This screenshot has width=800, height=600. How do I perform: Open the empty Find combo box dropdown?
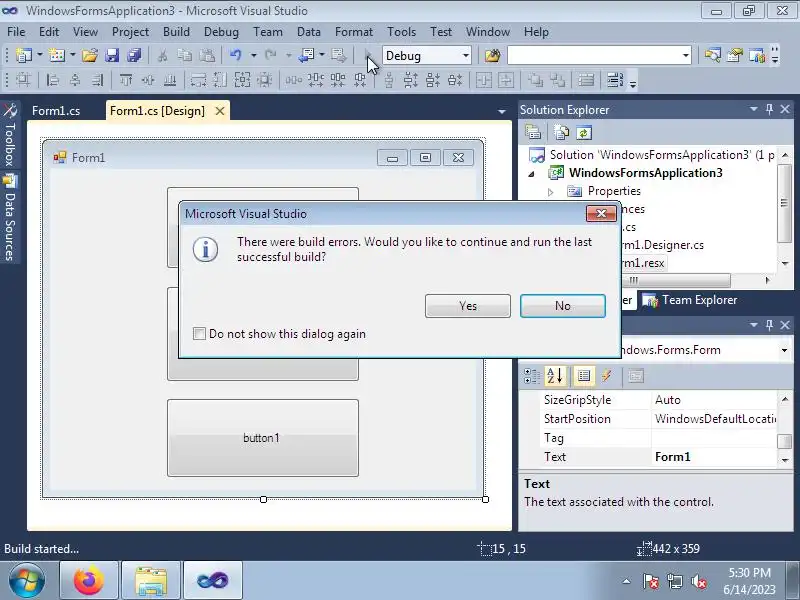click(686, 56)
